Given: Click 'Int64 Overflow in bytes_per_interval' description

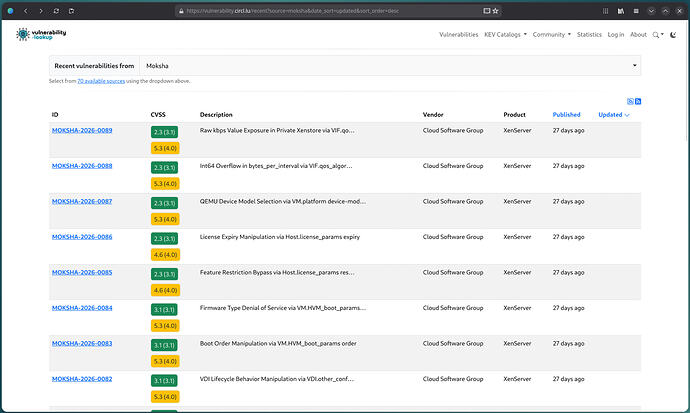Looking at the screenshot, I should click(x=276, y=166).
